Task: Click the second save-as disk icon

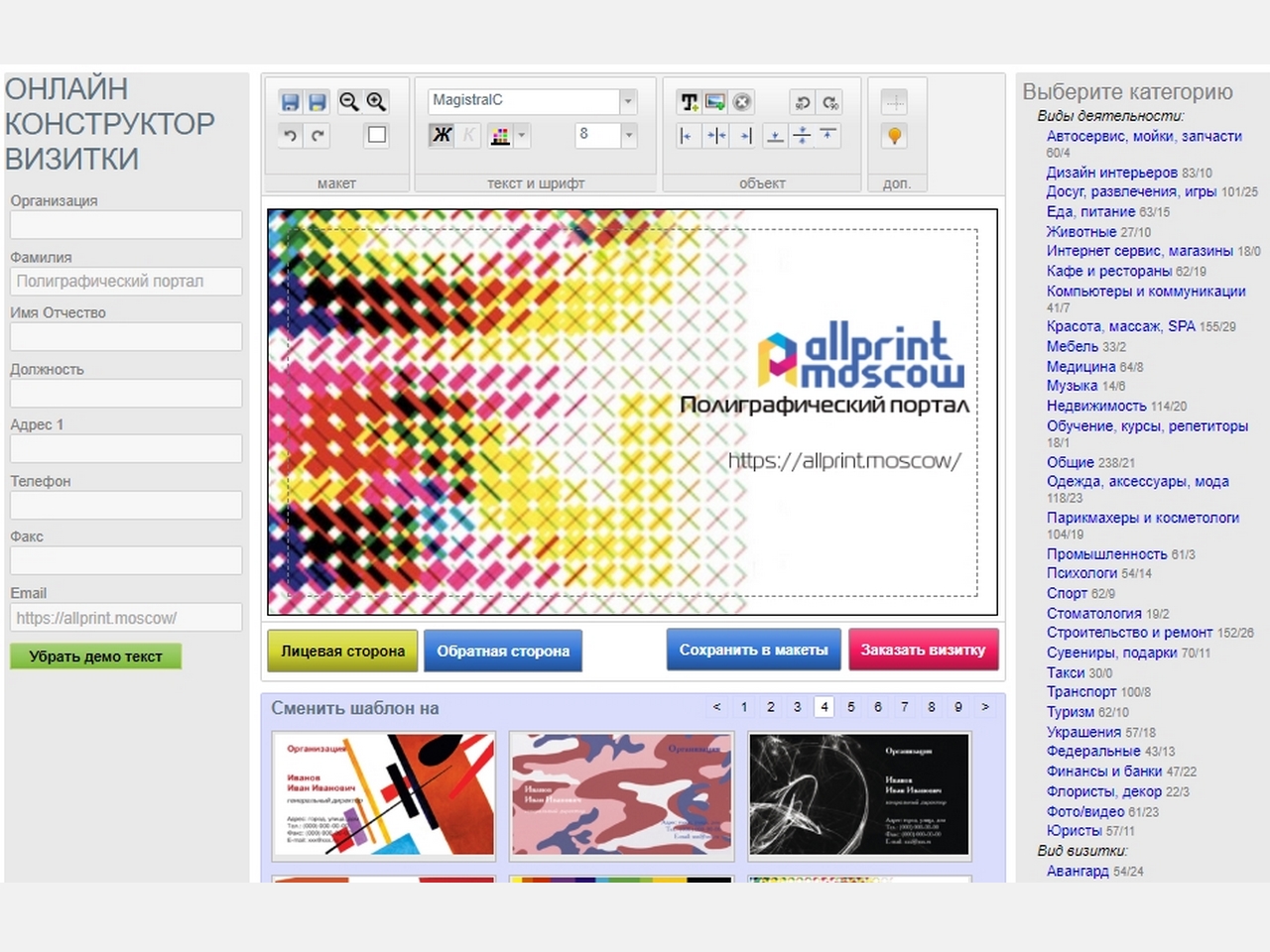Action: coord(317,101)
